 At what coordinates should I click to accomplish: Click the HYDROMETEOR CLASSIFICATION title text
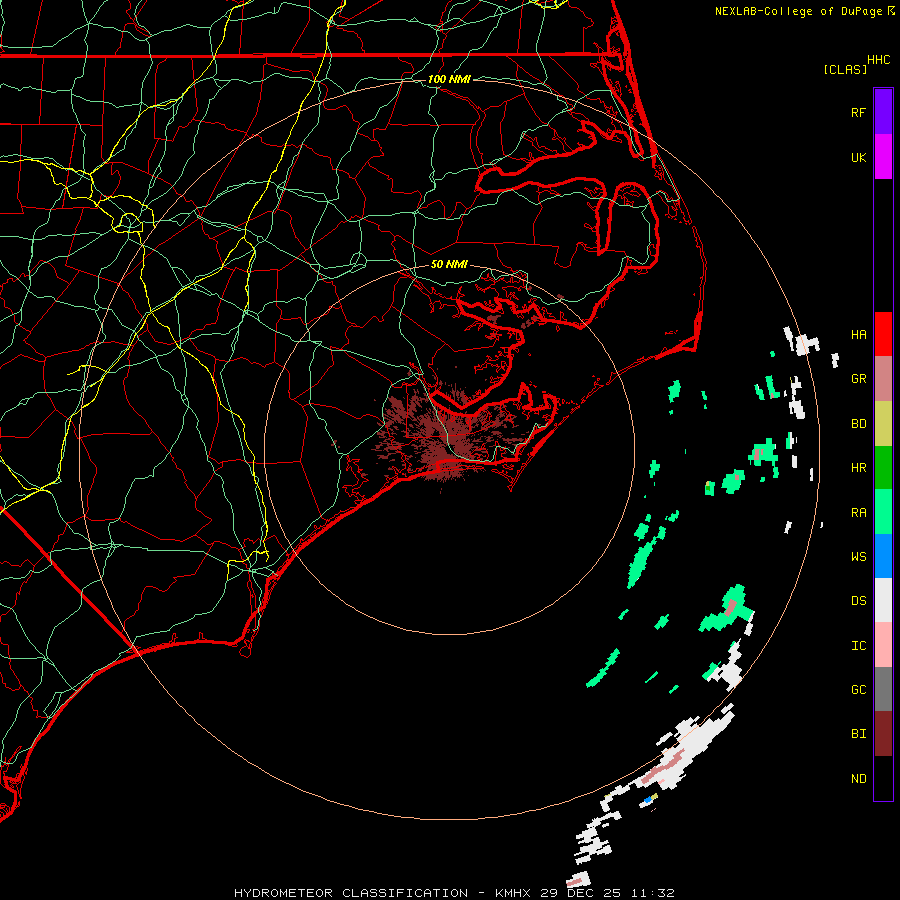(351, 893)
